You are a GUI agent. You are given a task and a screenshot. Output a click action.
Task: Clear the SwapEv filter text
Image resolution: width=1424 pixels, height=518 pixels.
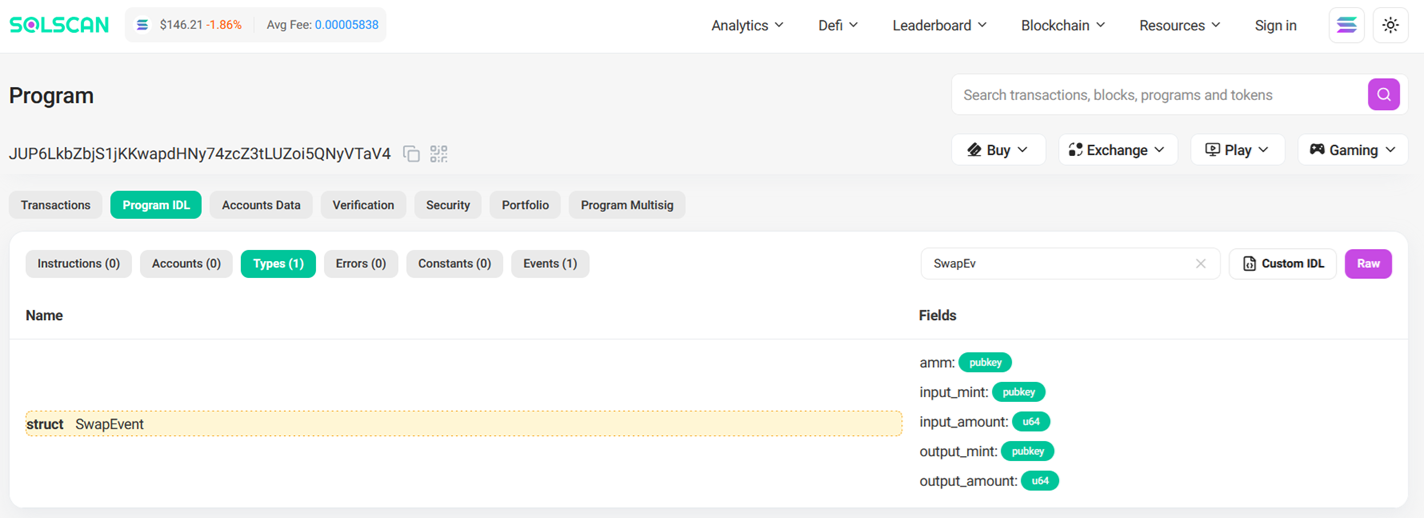click(x=1200, y=264)
